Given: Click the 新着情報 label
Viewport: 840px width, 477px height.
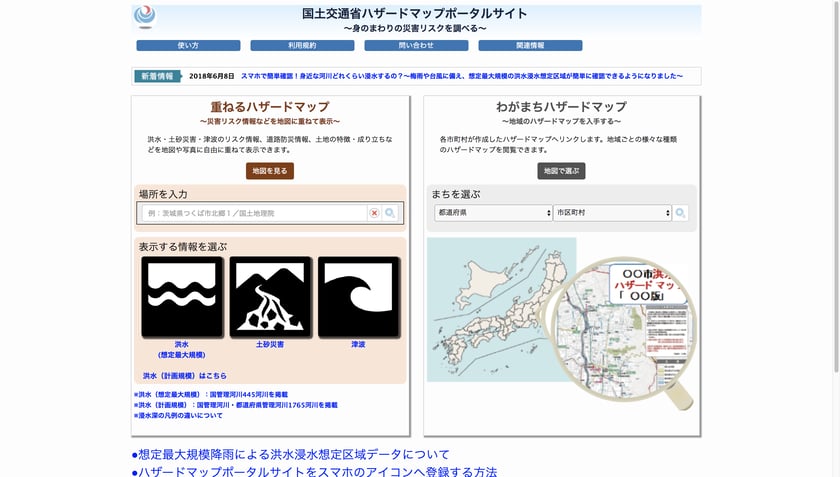Looking at the screenshot, I should [157, 76].
